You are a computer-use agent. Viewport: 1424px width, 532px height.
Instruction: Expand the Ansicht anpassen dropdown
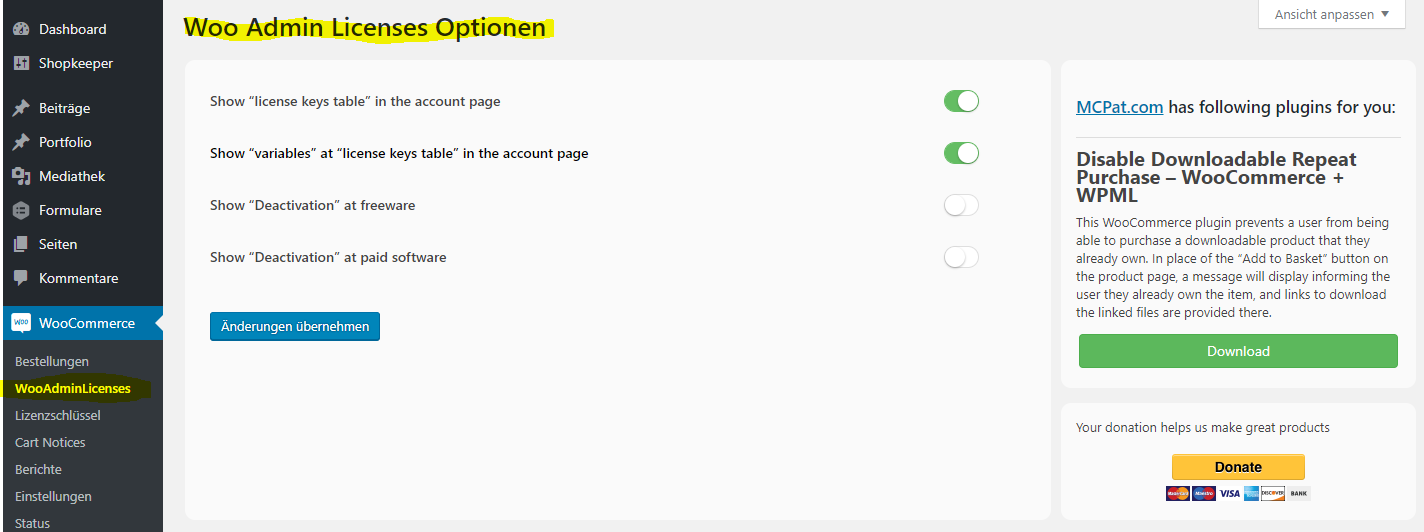tap(1332, 14)
